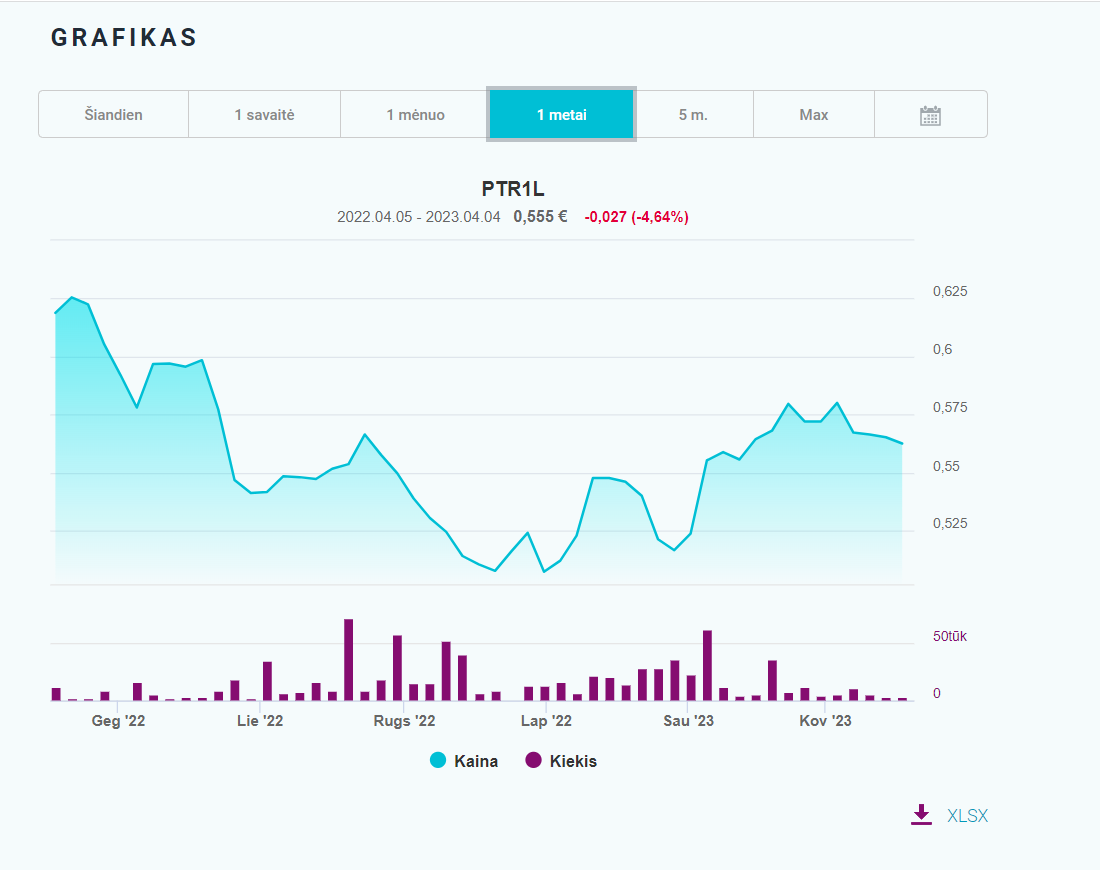This screenshot has height=870, width=1100.
Task: Switch chart to 5 m. range
Action: (693, 114)
